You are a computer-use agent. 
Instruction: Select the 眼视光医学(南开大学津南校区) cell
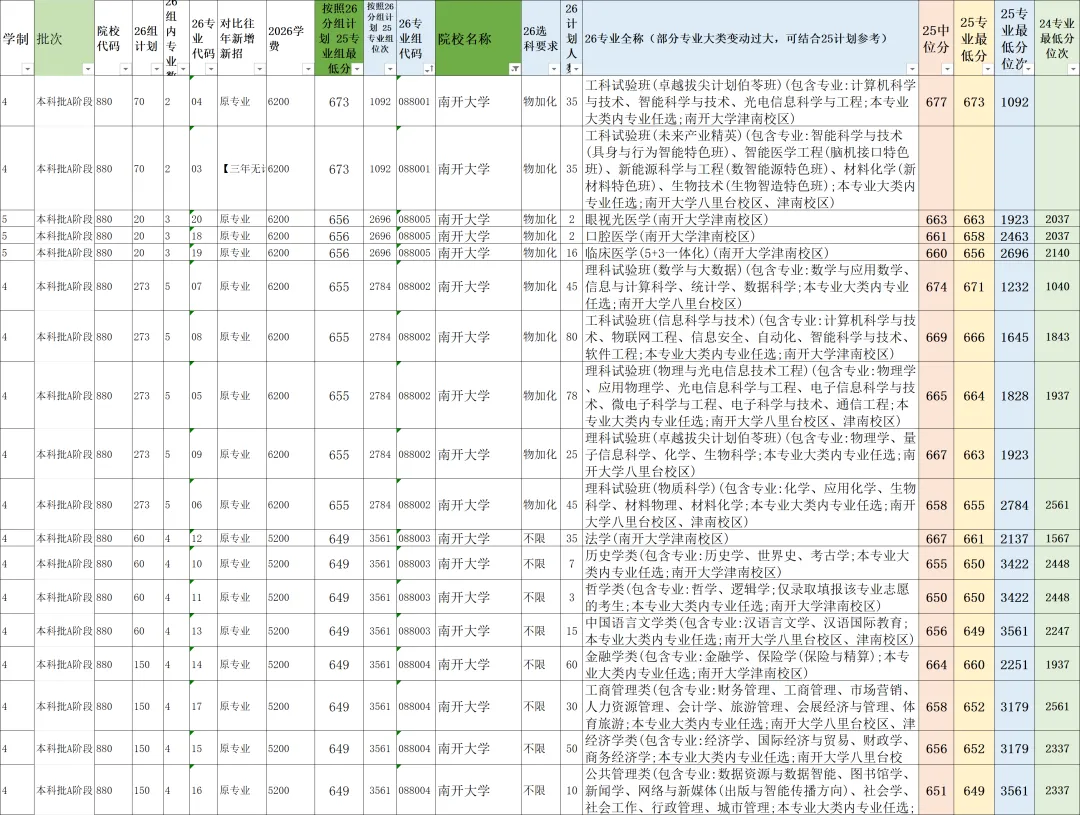(x=750, y=219)
